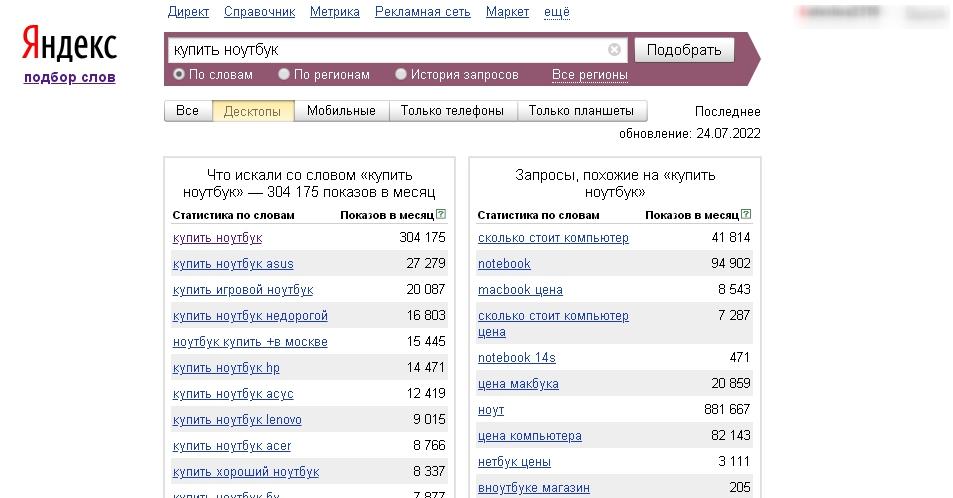
Task: Switch to the "Мобильные" device tab
Action: coord(341,111)
